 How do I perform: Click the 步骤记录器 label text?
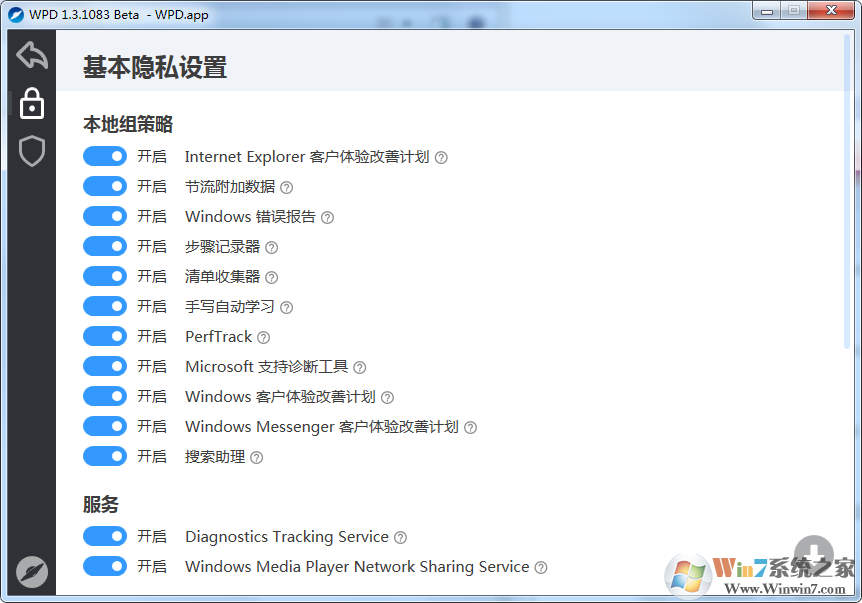pos(223,246)
